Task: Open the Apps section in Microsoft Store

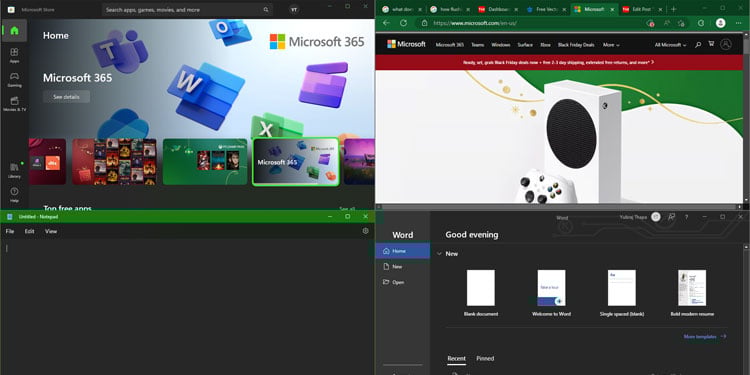Action: tap(14, 55)
